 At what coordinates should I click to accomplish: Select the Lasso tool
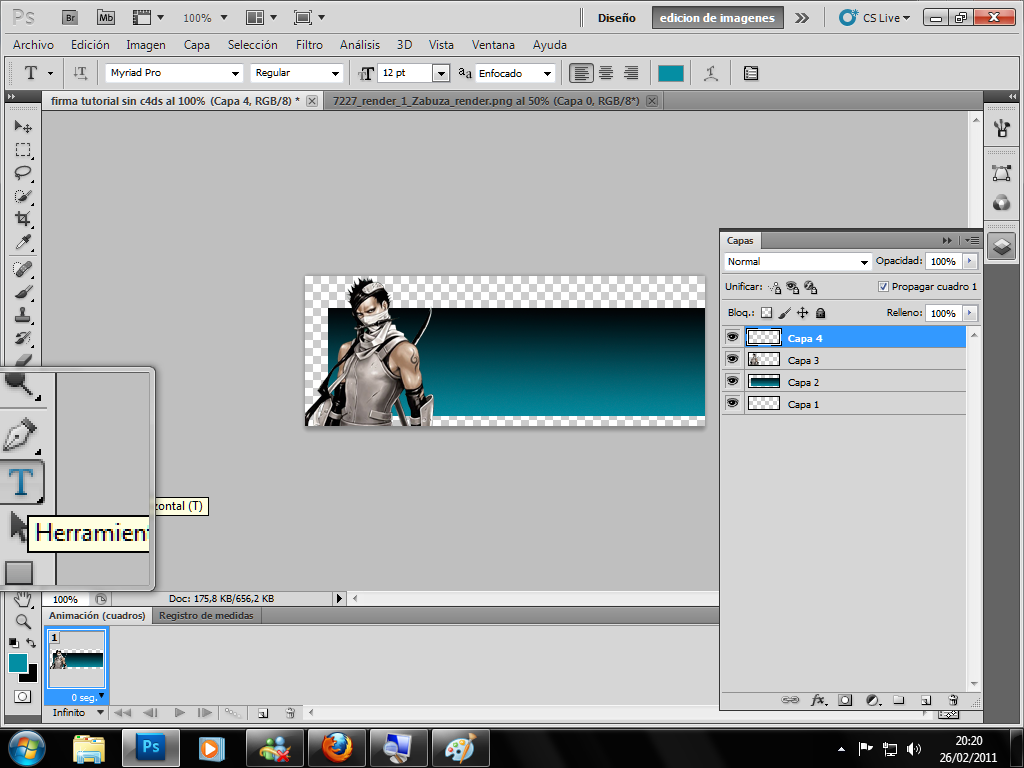point(23,173)
